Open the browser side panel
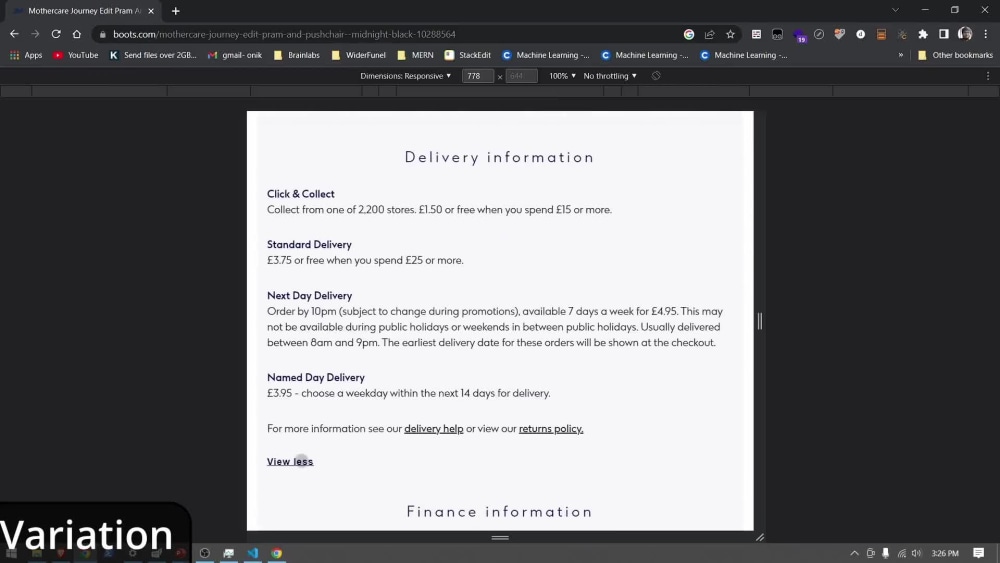Viewport: 1000px width, 563px height. 944,34
